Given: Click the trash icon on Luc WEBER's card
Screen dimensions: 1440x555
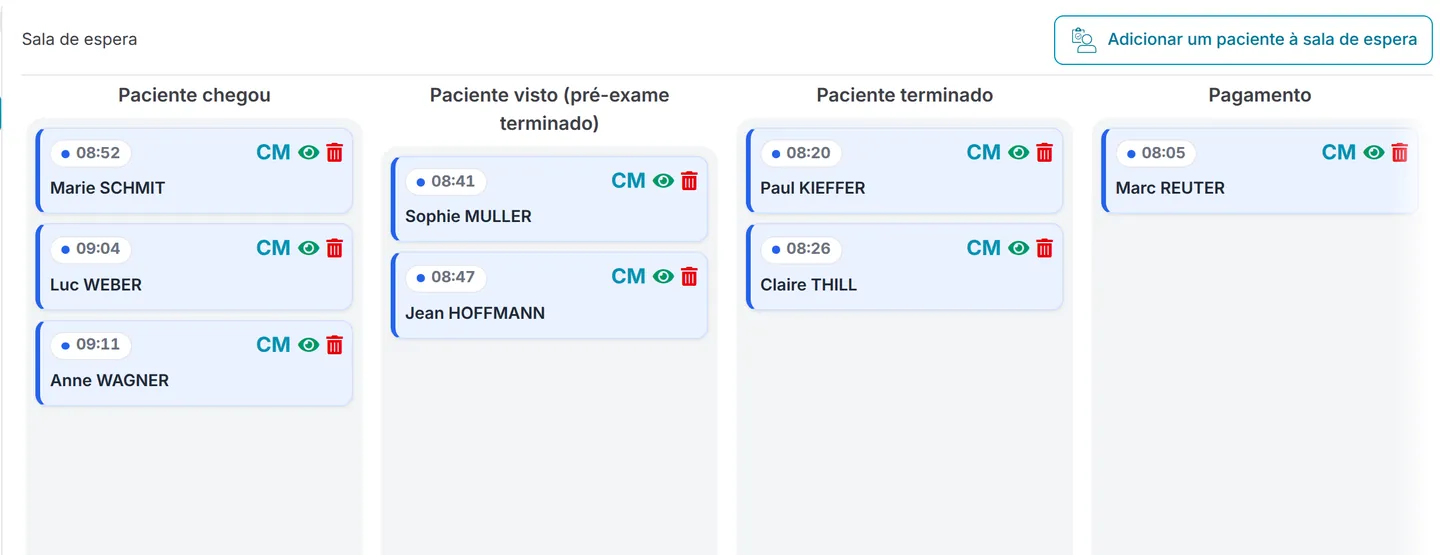Looking at the screenshot, I should pyautogui.click(x=334, y=248).
